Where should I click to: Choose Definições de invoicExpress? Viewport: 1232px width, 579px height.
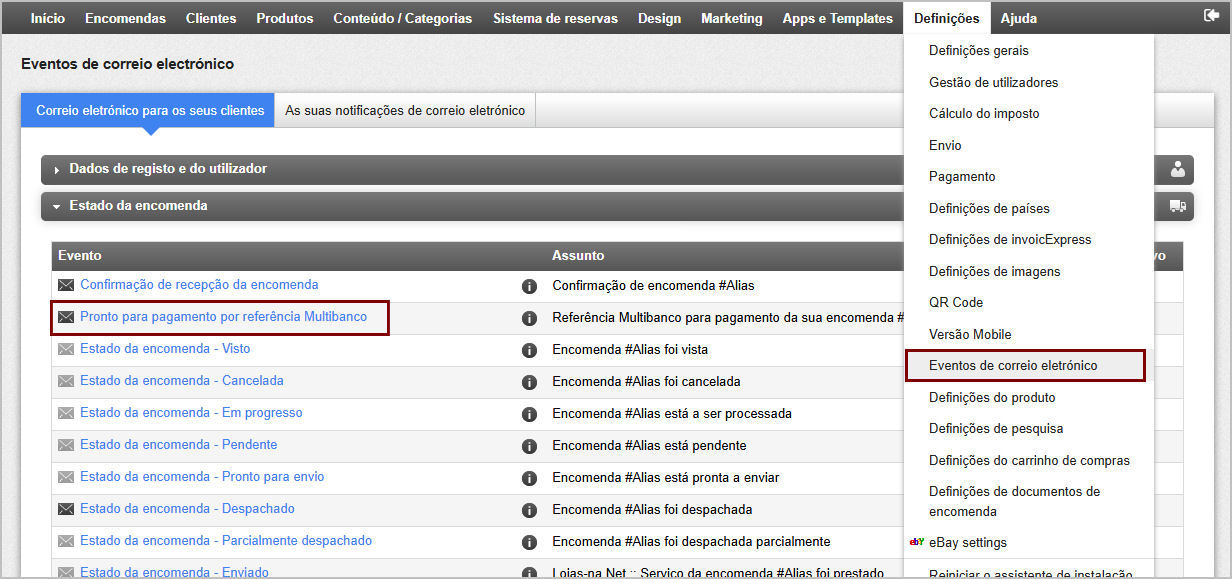click(1010, 240)
